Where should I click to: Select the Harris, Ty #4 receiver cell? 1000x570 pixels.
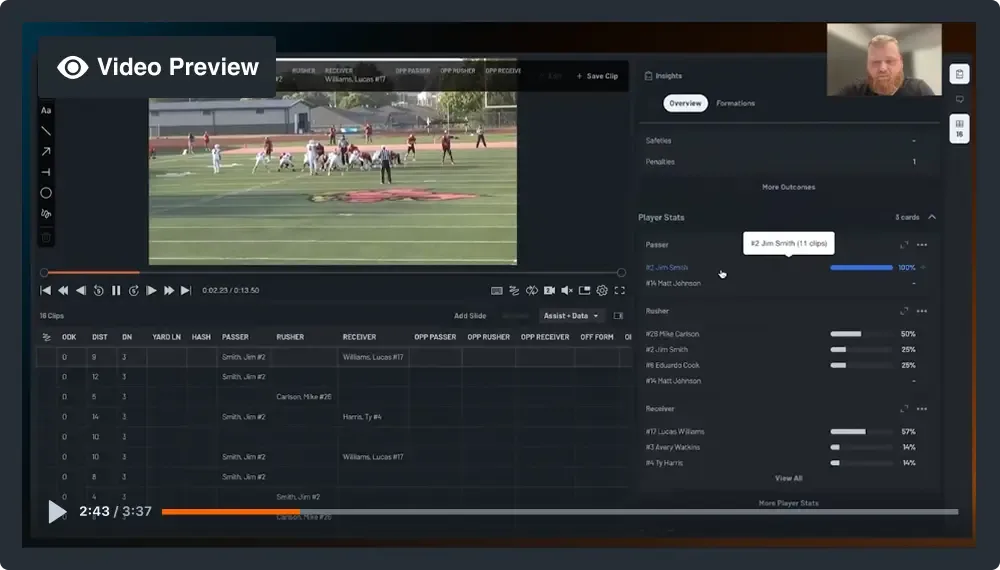[364, 417]
